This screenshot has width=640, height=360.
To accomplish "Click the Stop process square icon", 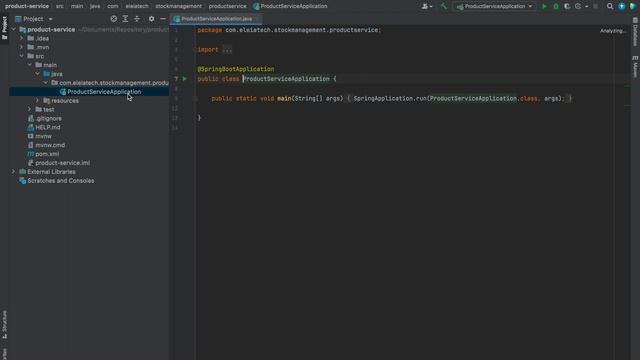I will pyautogui.click(x=596, y=6).
